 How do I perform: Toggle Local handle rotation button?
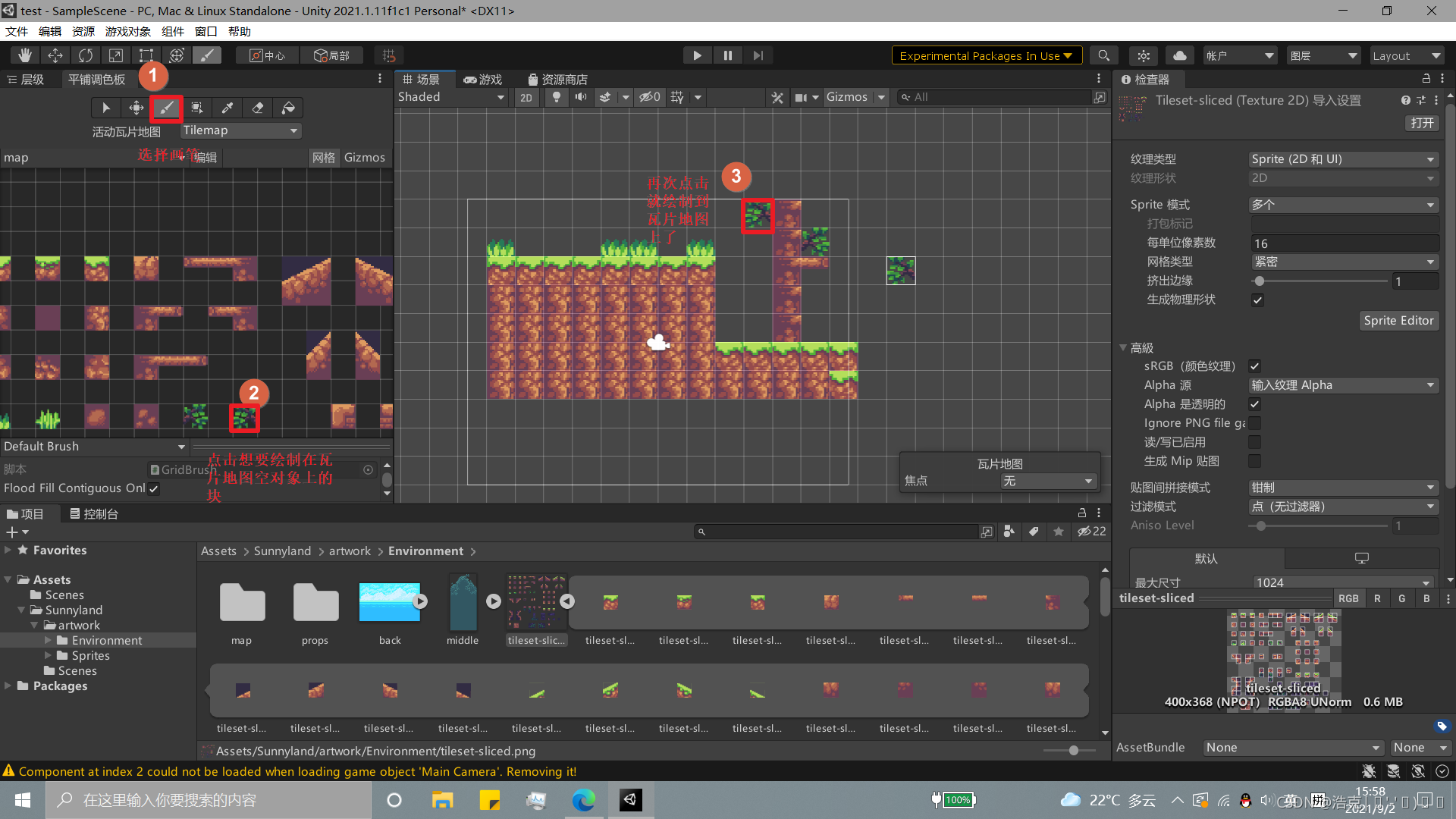pos(331,55)
